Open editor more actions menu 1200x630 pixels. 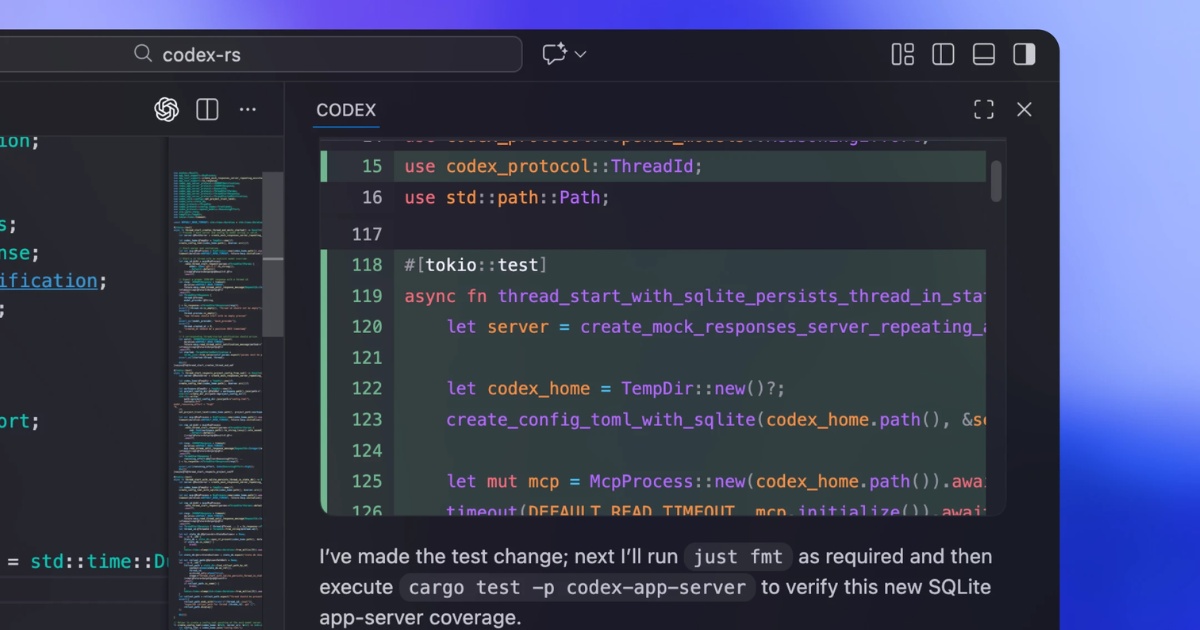[x=248, y=110]
